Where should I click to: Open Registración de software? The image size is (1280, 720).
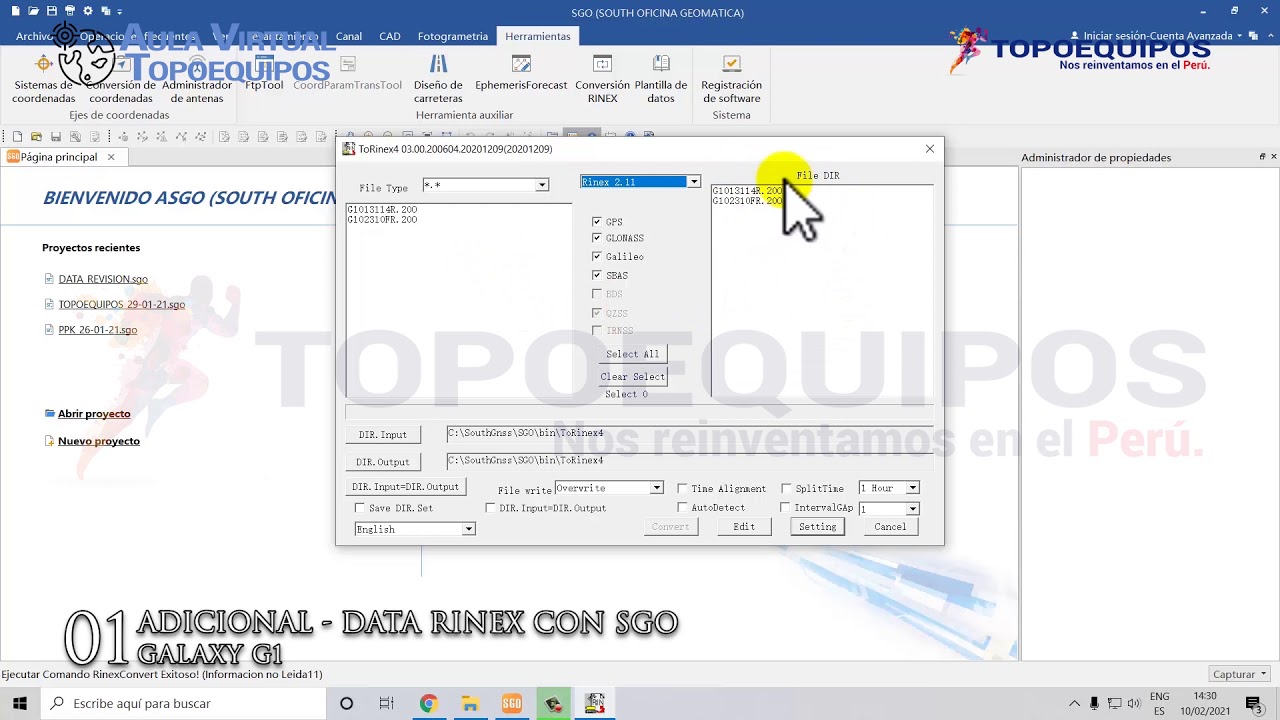pos(731,78)
